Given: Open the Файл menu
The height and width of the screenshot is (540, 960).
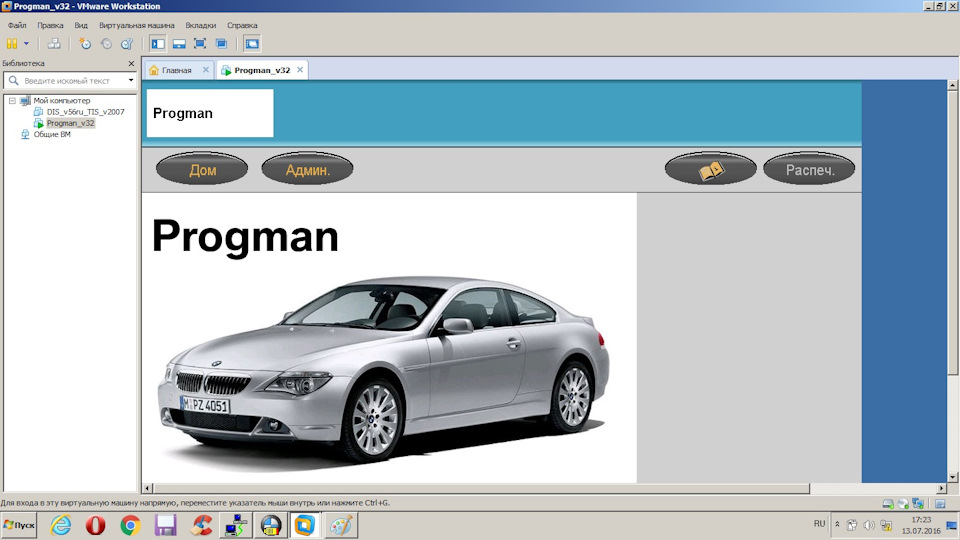Looking at the screenshot, I should (17, 25).
